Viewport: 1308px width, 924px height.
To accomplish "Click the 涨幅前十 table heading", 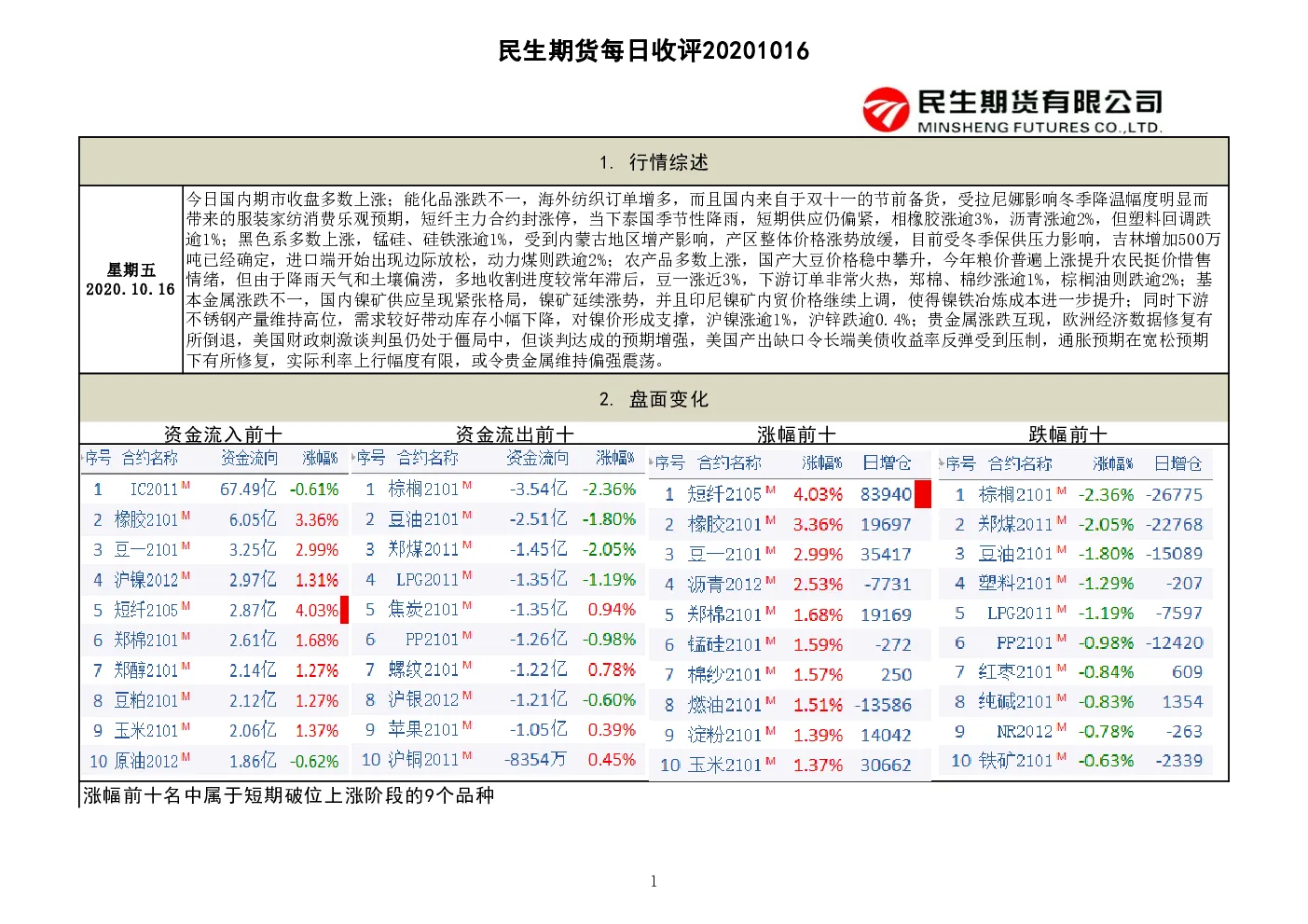I will click(796, 434).
